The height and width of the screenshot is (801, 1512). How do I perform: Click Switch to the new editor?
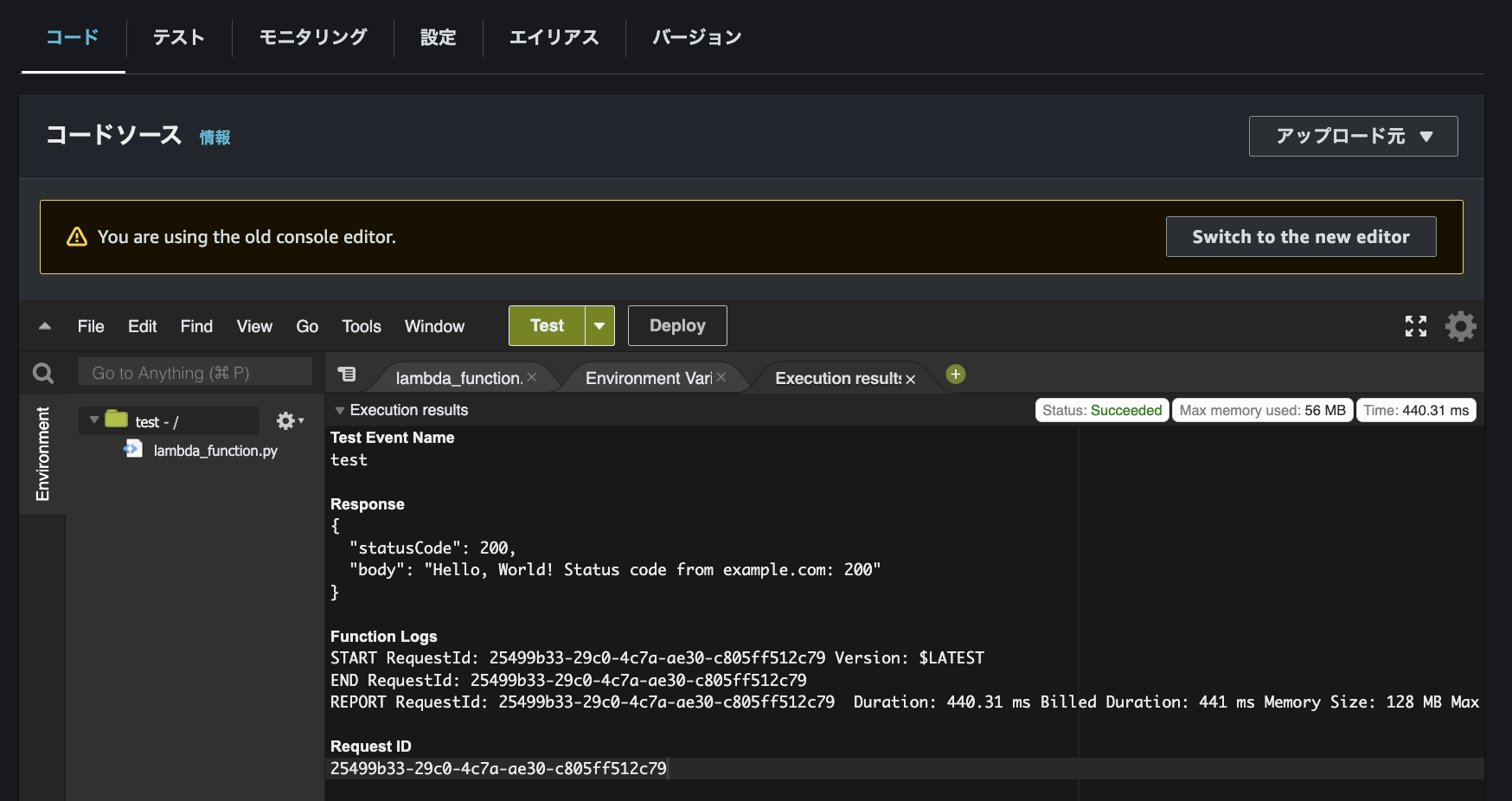1300,236
